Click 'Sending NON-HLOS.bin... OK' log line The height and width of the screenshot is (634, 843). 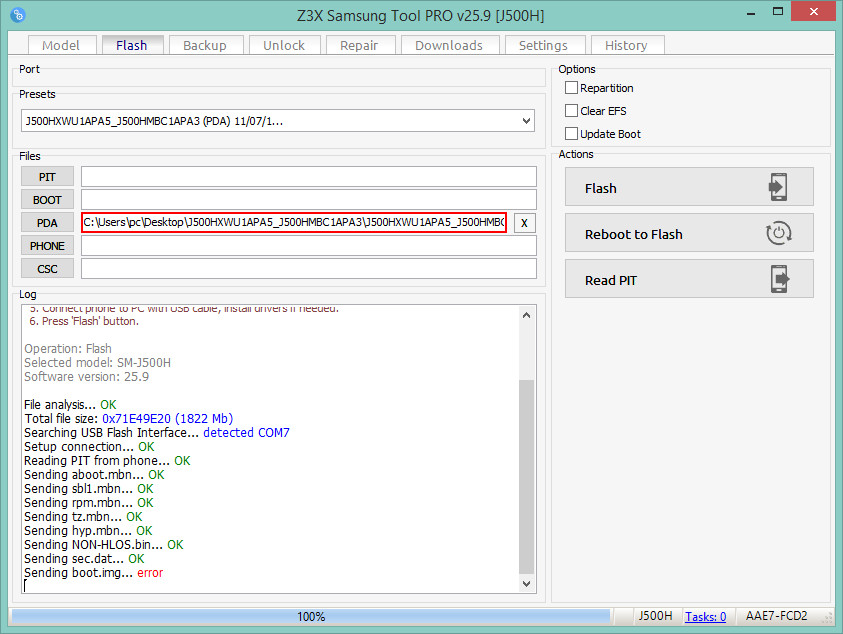[104, 545]
